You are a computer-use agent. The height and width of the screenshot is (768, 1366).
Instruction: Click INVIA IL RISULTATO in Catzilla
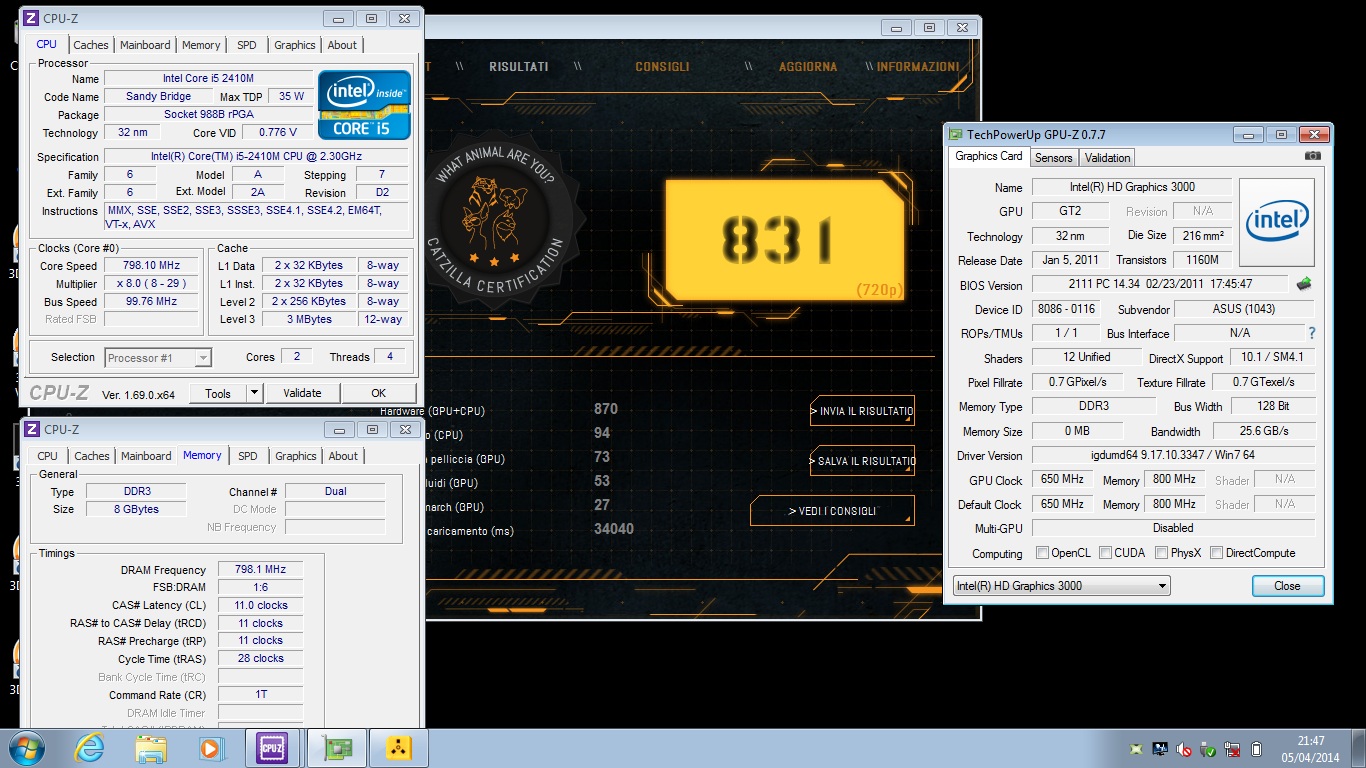coord(862,411)
